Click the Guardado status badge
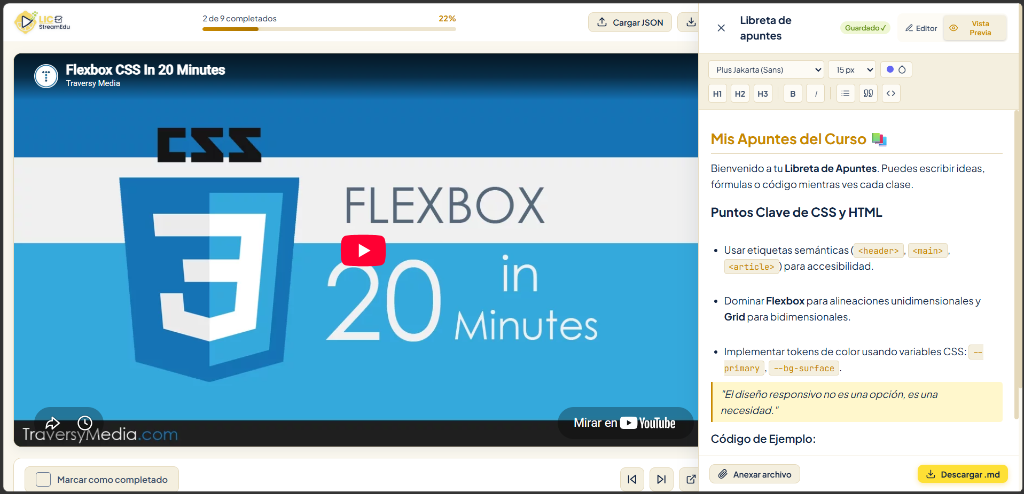 tap(865, 28)
